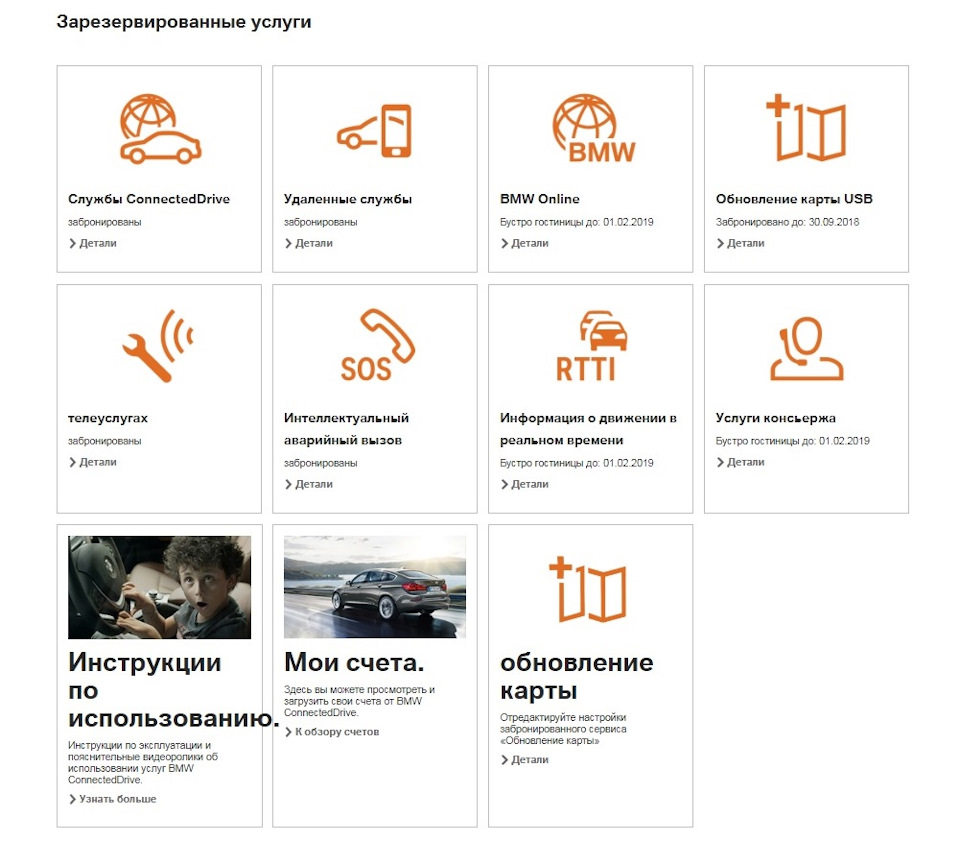960x841 pixels.
Task: Open Детали link under Удаленные службы
Action: point(309,243)
